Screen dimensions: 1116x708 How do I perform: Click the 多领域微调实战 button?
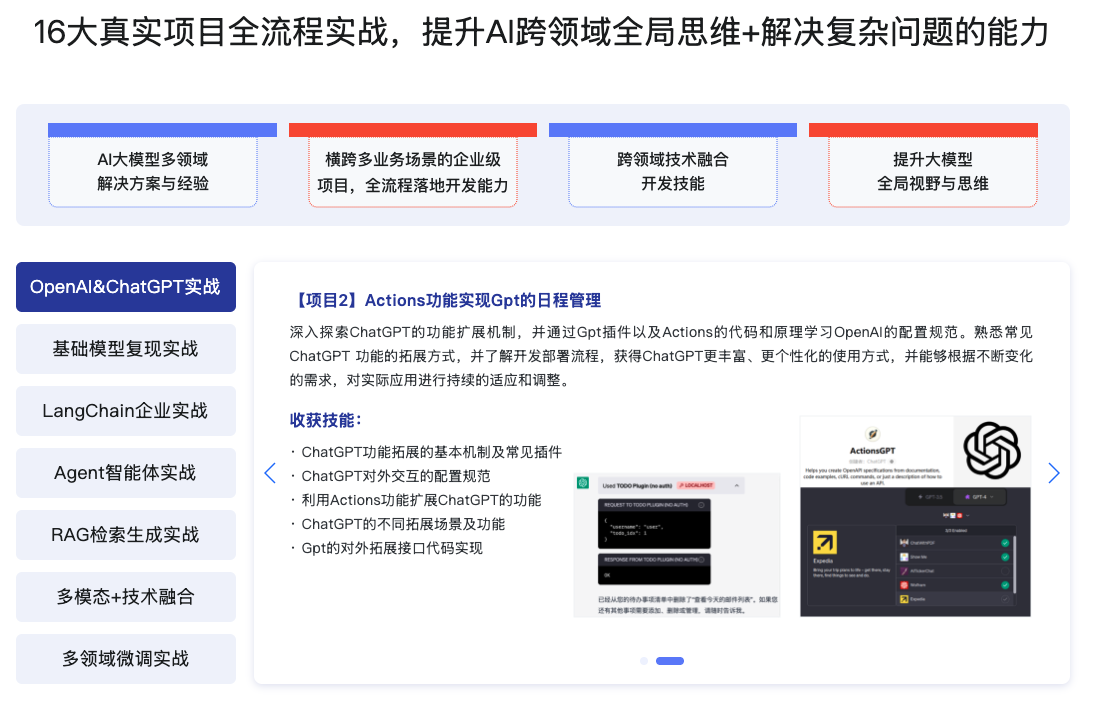click(126, 659)
